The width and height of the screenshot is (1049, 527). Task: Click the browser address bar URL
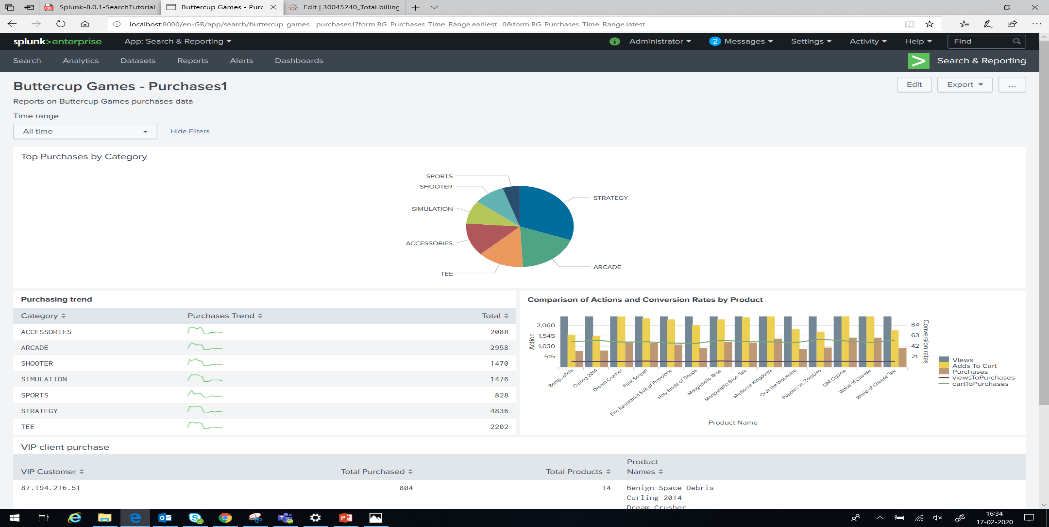pyautogui.click(x=387, y=24)
